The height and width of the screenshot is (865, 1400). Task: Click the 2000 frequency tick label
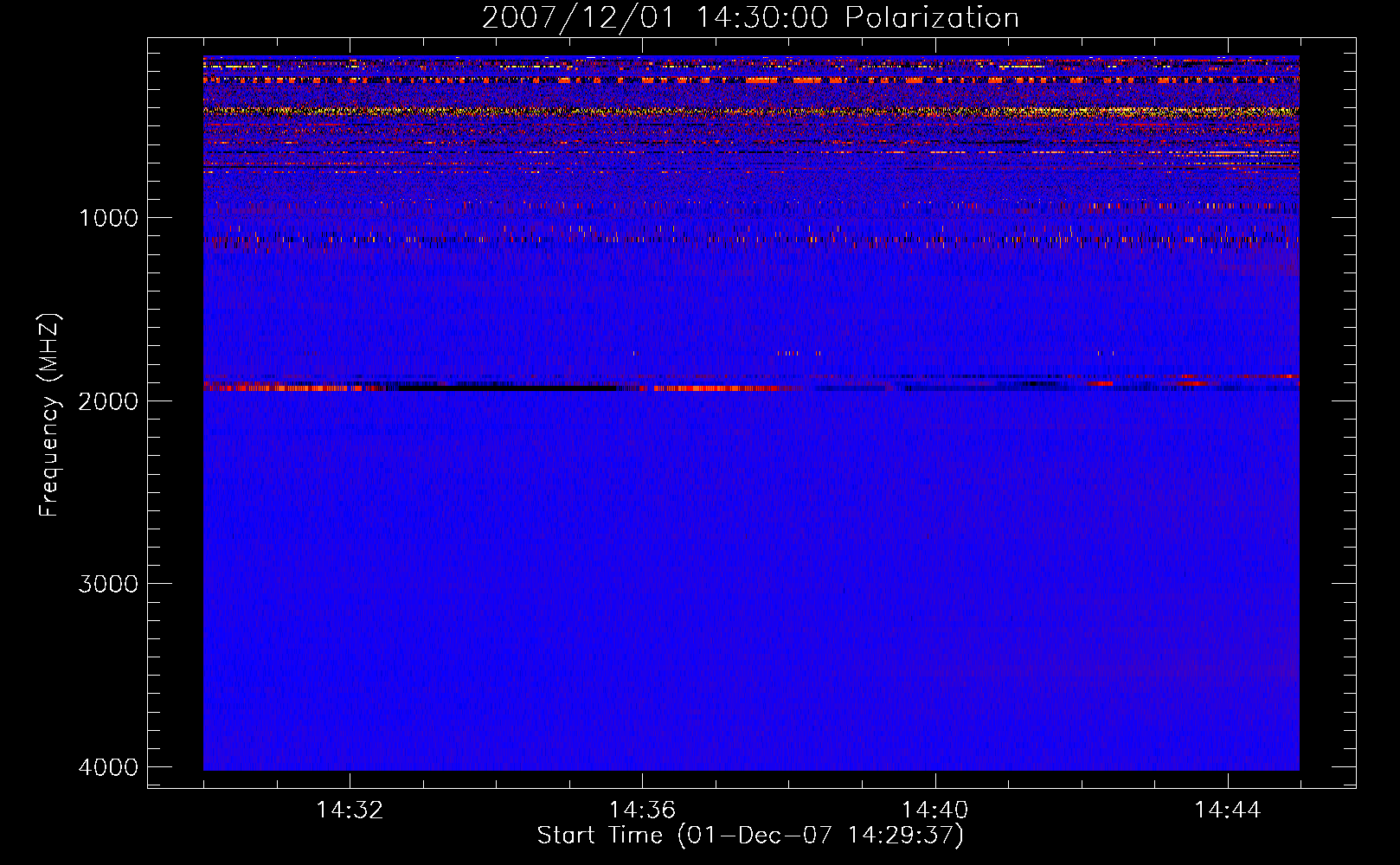[108, 400]
